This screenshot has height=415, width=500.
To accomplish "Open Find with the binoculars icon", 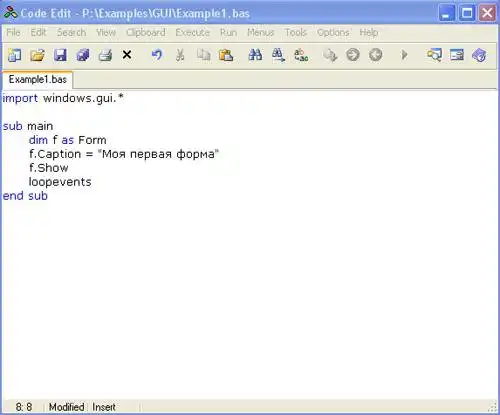I will (255, 55).
